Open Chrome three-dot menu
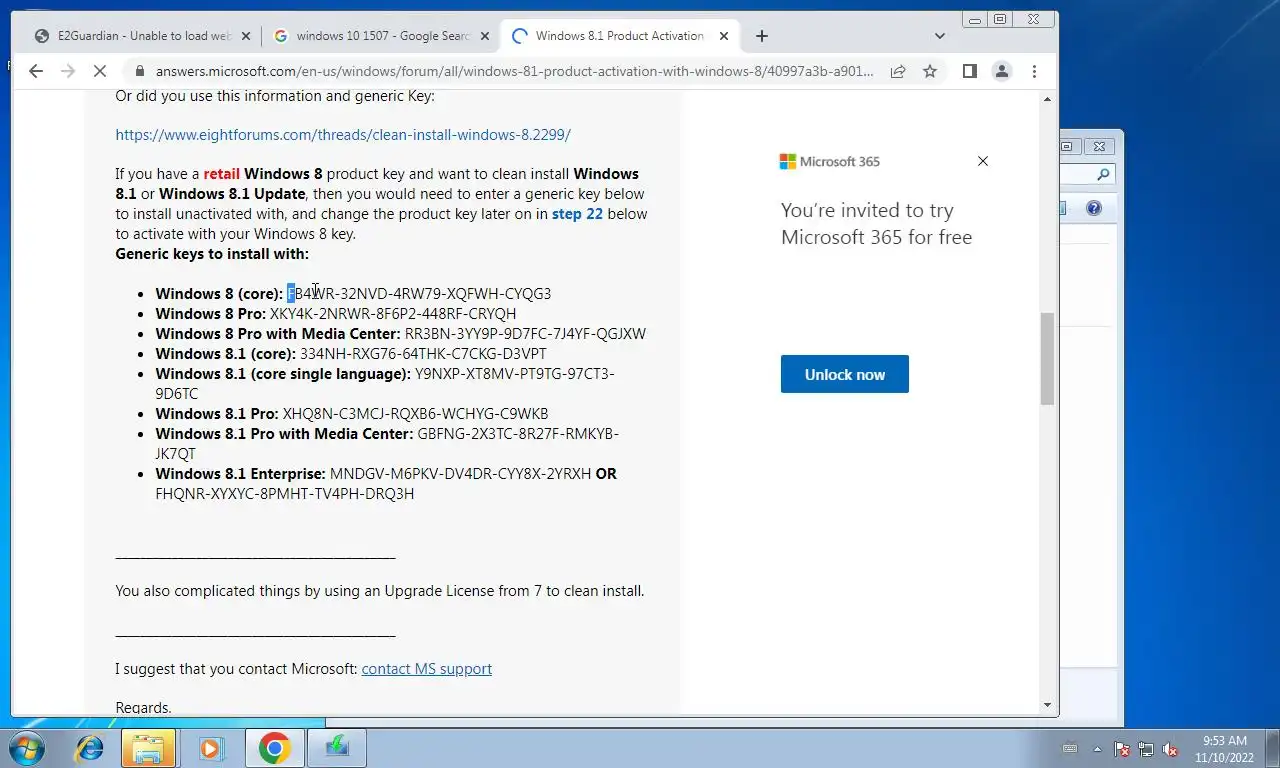Viewport: 1280px width, 768px height. pyautogui.click(x=1034, y=71)
